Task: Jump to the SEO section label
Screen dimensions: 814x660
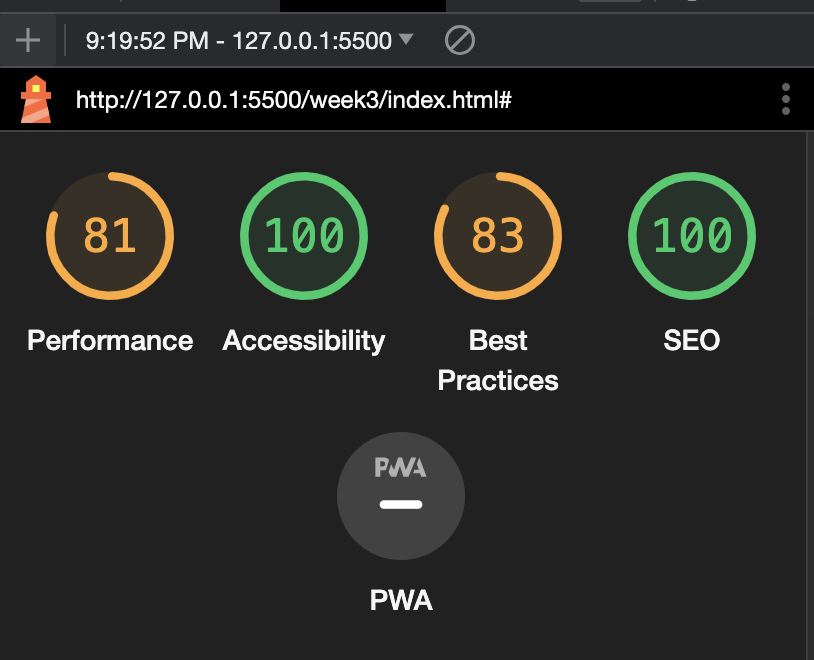Action: tap(691, 340)
